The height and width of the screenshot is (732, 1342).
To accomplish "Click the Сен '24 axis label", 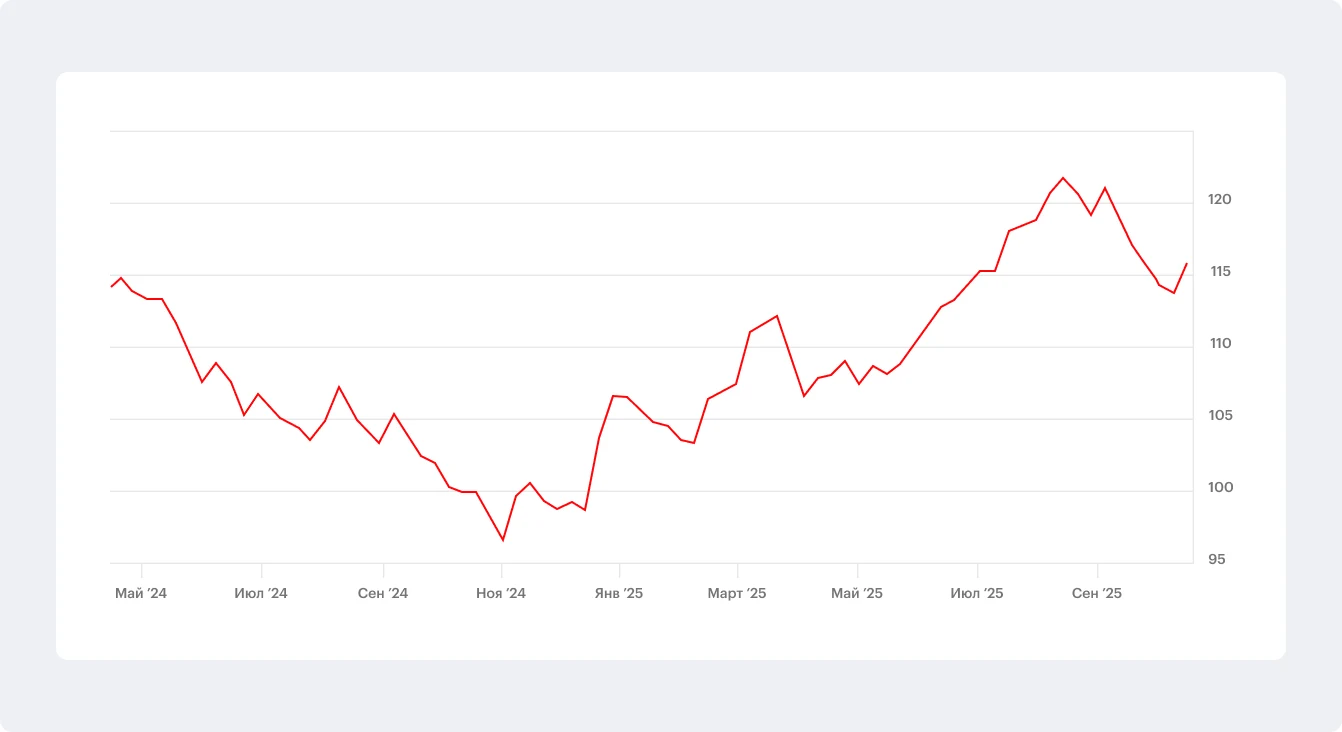I will (383, 593).
